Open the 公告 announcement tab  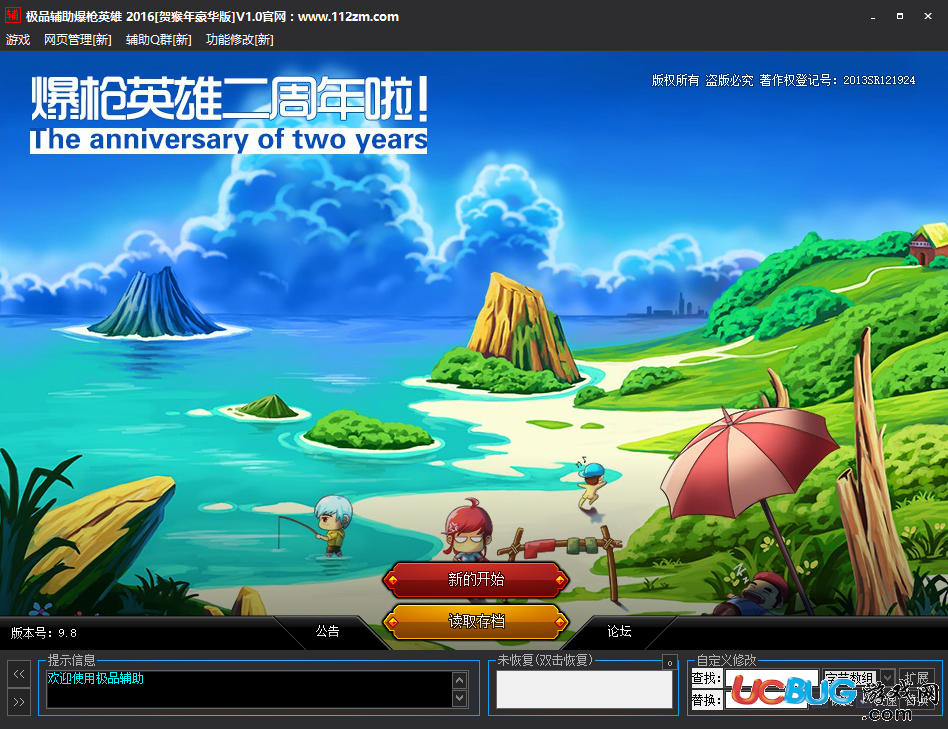(x=327, y=631)
